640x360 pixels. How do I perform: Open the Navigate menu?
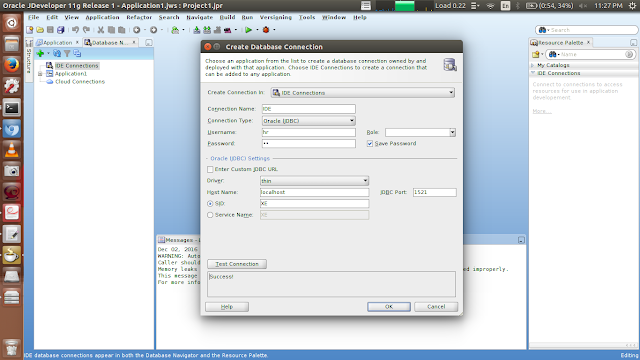[200, 18]
